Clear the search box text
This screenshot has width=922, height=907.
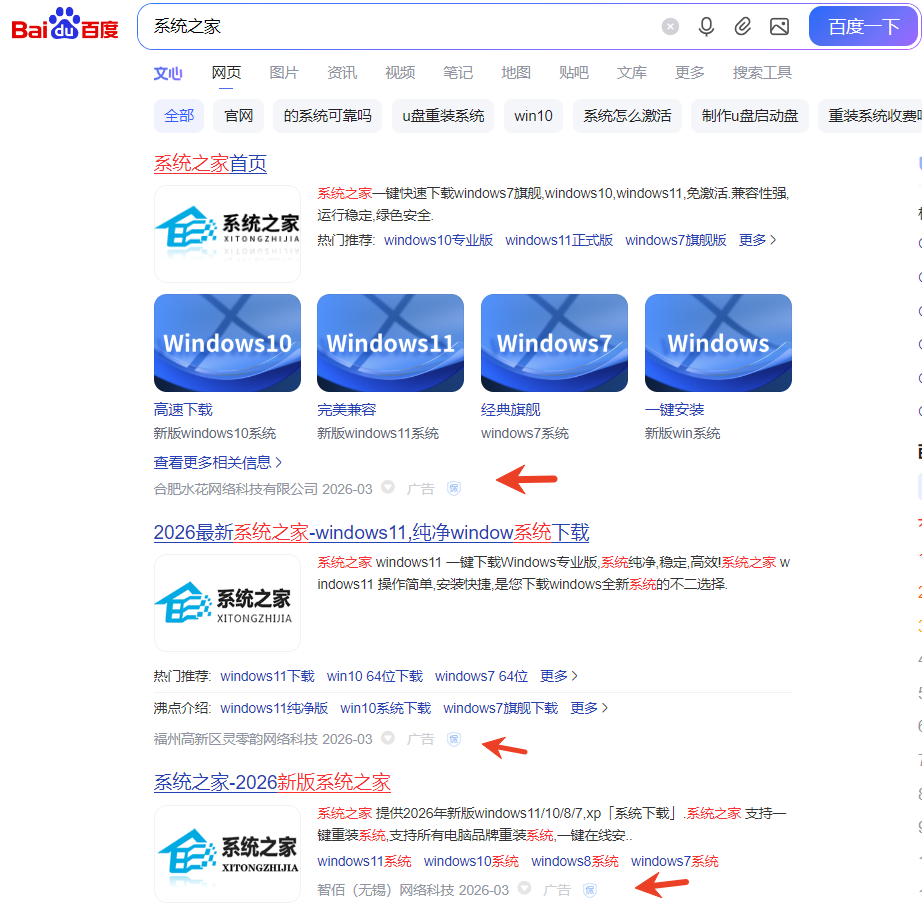pos(670,26)
